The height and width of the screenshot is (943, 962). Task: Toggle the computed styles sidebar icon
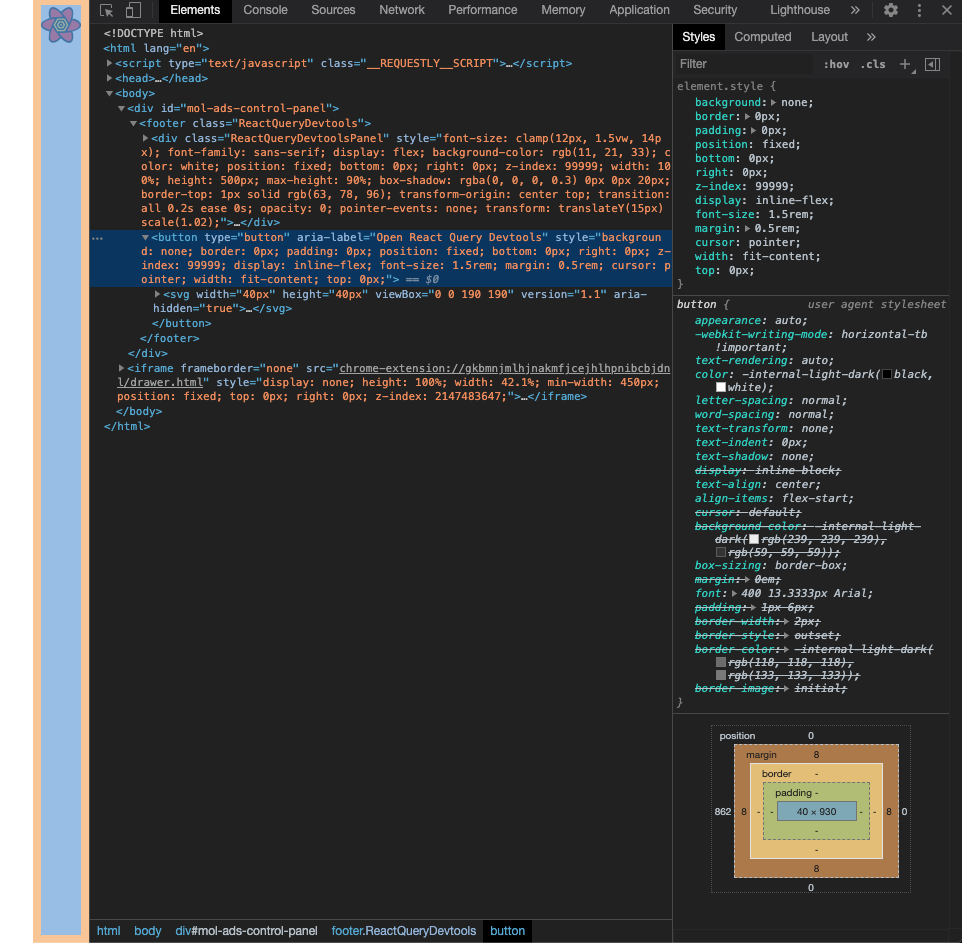click(933, 64)
